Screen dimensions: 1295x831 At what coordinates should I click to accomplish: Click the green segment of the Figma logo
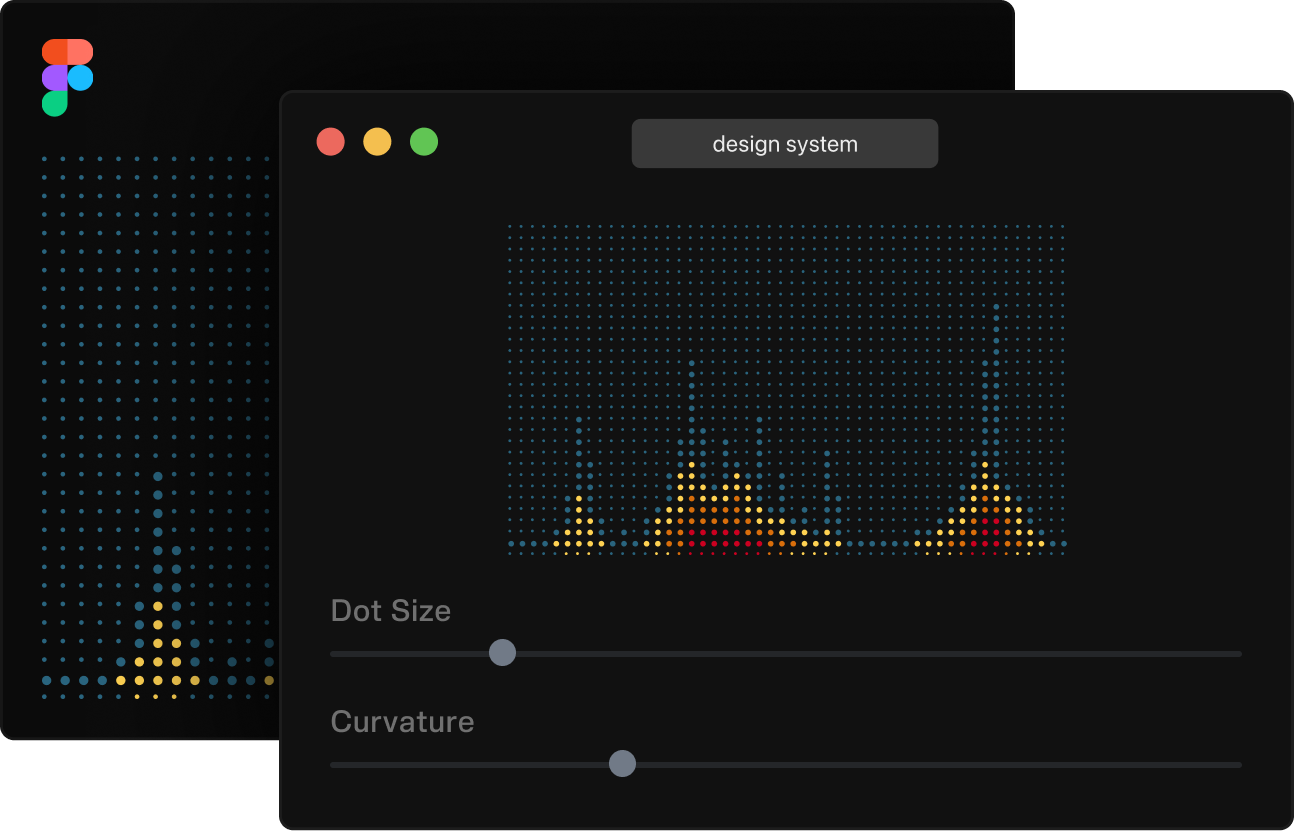[55, 102]
